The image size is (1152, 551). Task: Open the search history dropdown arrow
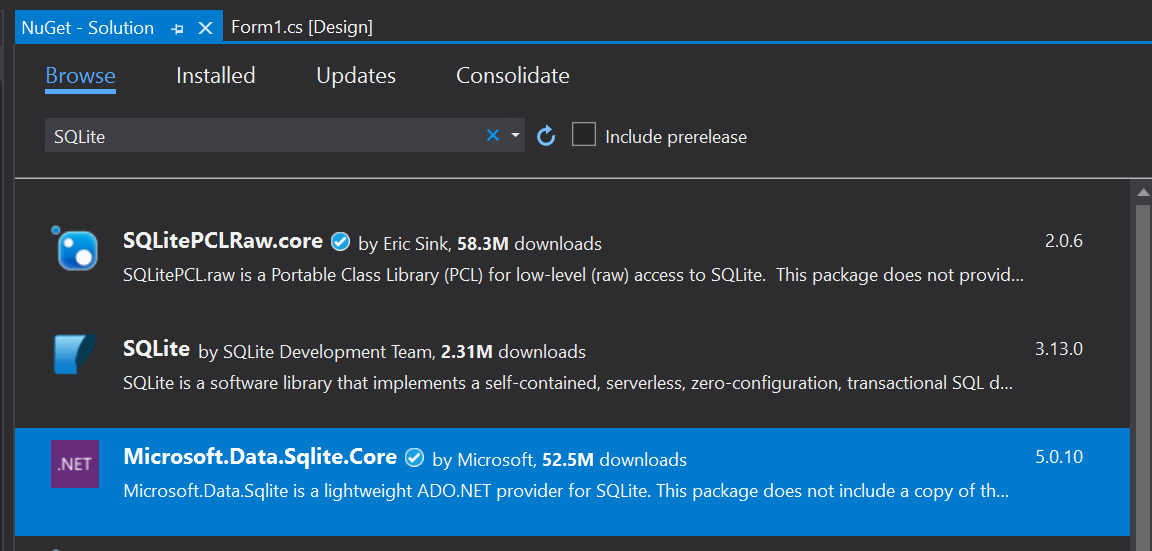pyautogui.click(x=515, y=135)
